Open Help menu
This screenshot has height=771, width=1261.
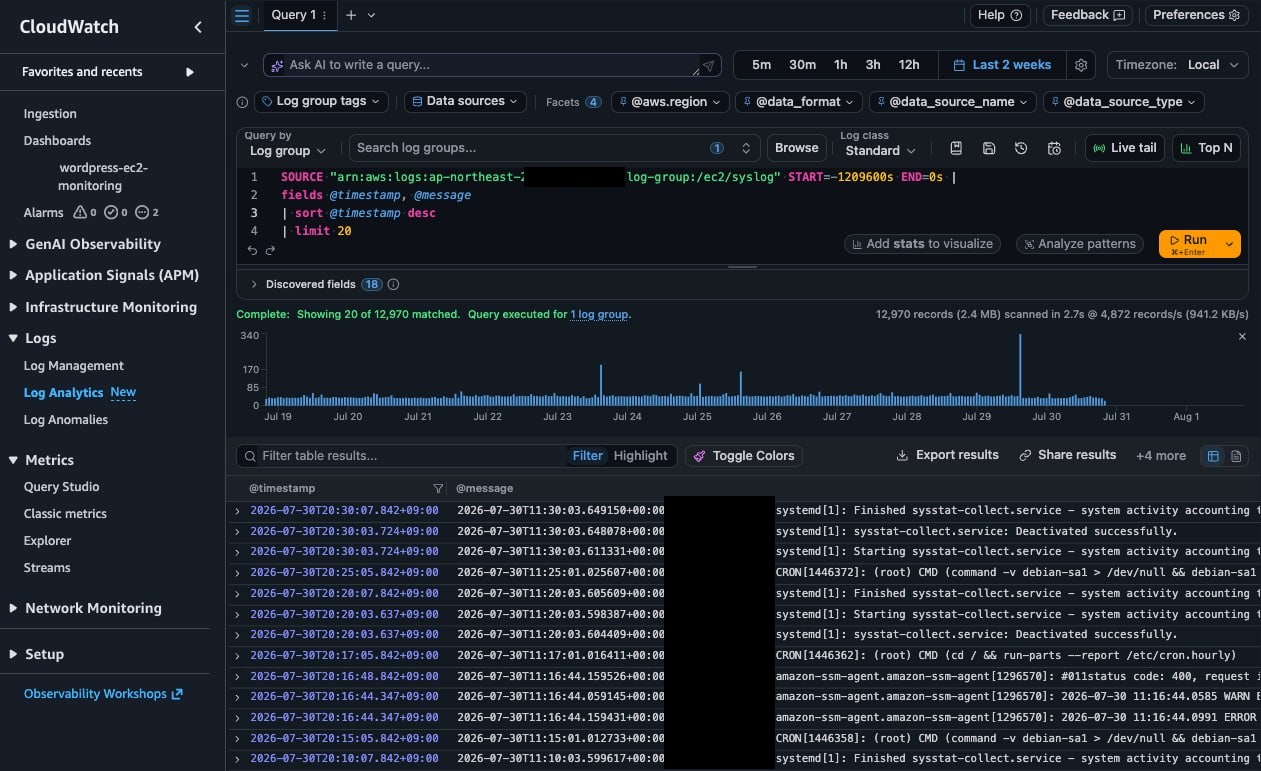pos(1000,15)
